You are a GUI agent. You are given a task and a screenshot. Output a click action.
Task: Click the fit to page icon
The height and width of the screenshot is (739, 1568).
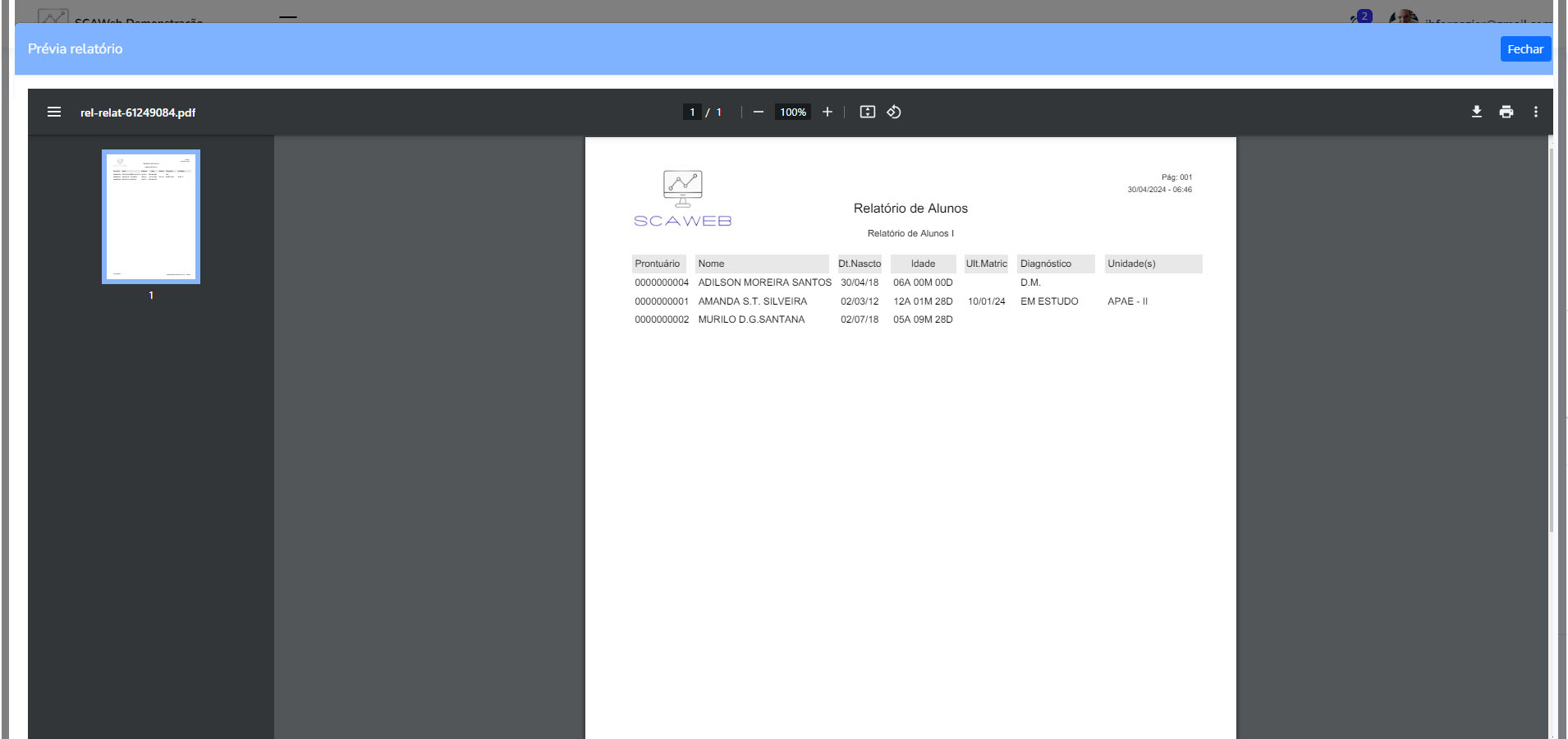click(x=867, y=112)
